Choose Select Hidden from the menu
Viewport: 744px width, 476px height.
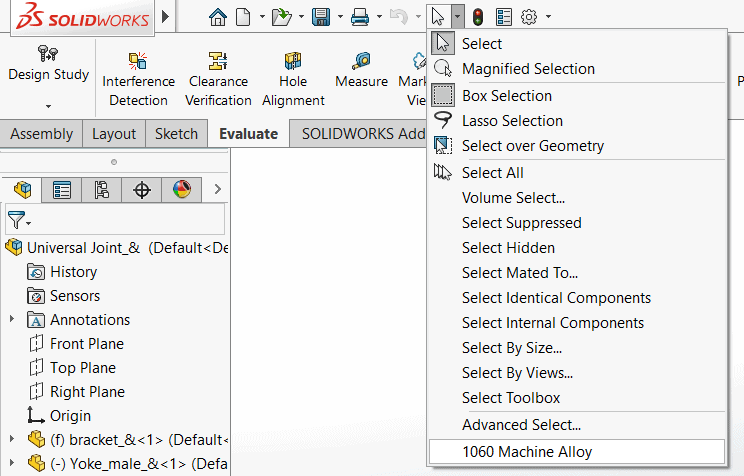pos(508,248)
